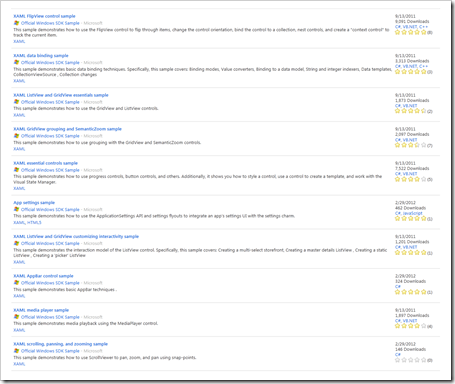Screen dimensions: 455x384
Task: Click Windows flag icon under XAML data binding sample
Action: coord(16,62)
